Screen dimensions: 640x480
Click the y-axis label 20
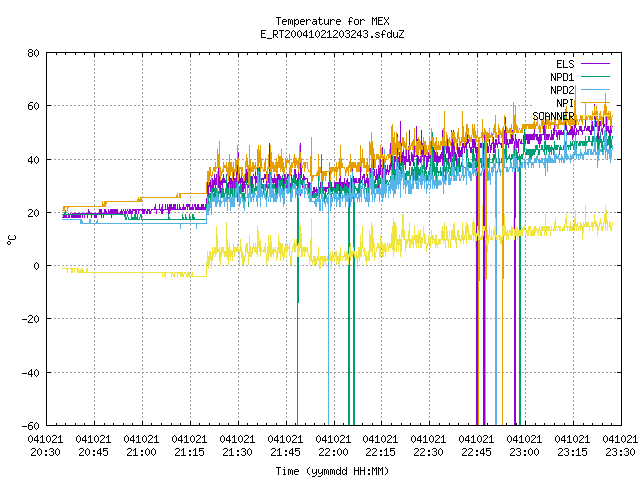[33, 213]
